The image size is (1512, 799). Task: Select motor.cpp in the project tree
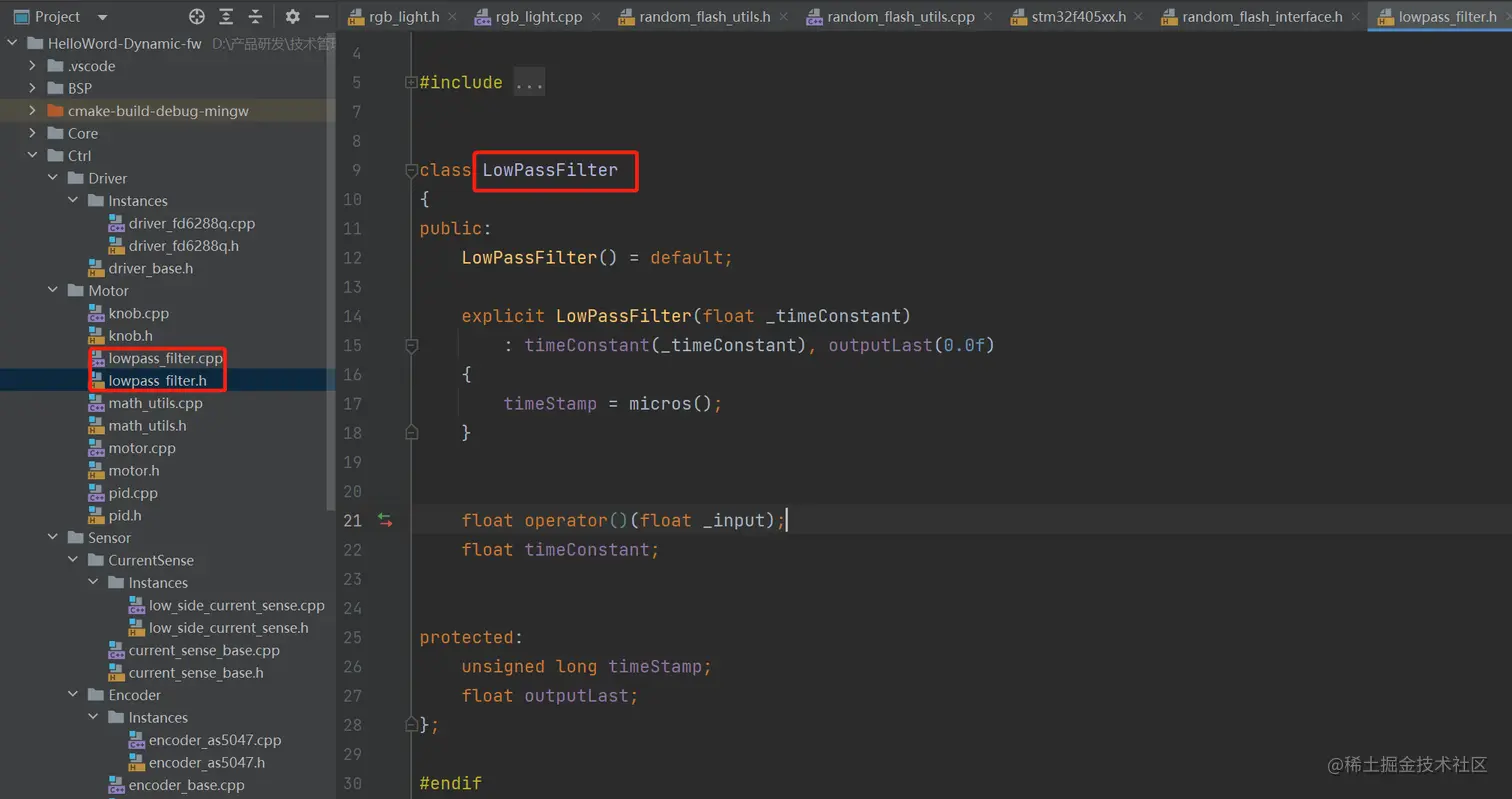(142, 448)
